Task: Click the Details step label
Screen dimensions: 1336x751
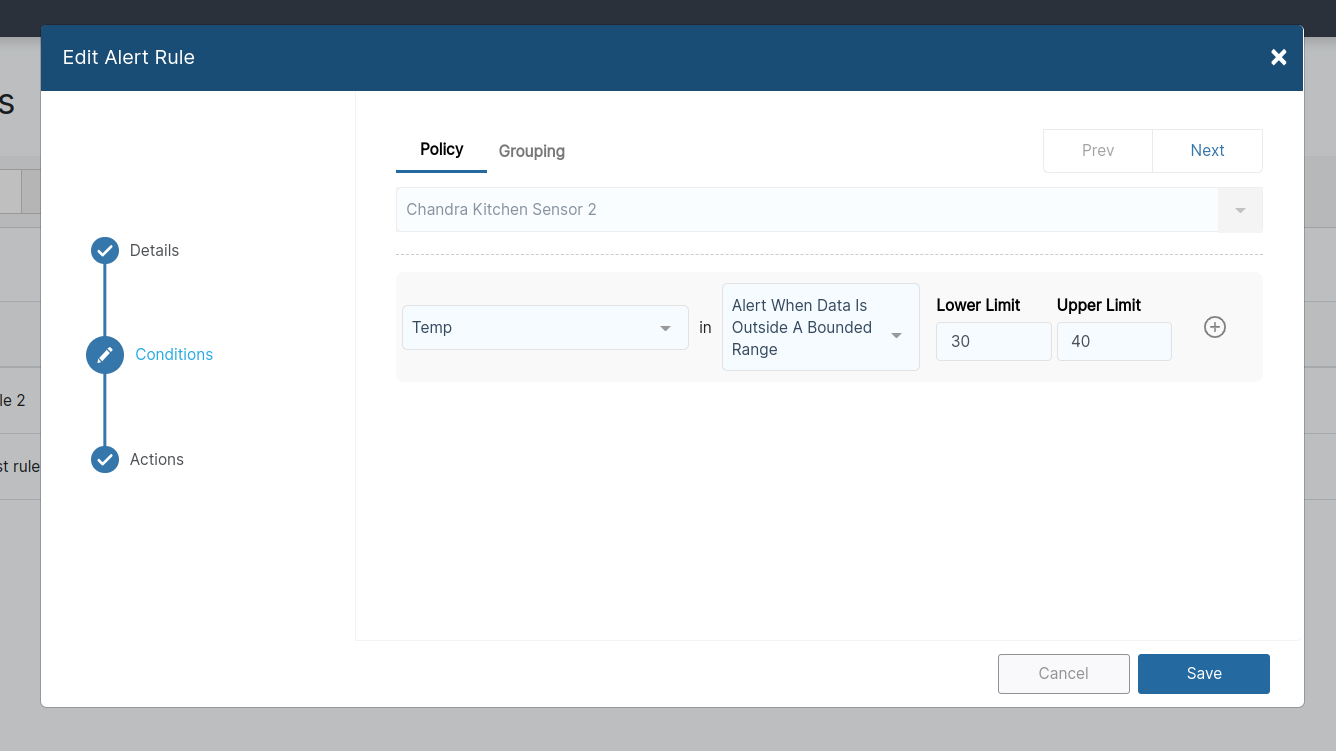Action: click(154, 250)
